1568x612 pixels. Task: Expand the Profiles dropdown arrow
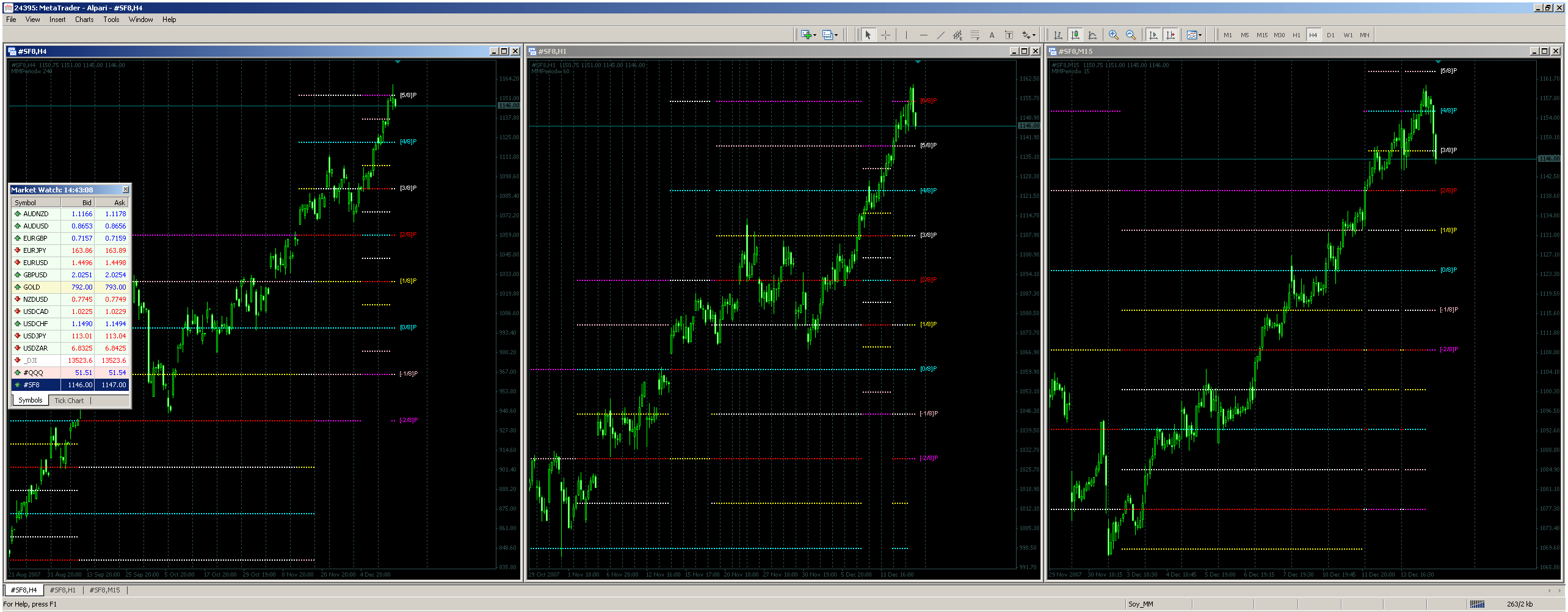tap(837, 35)
